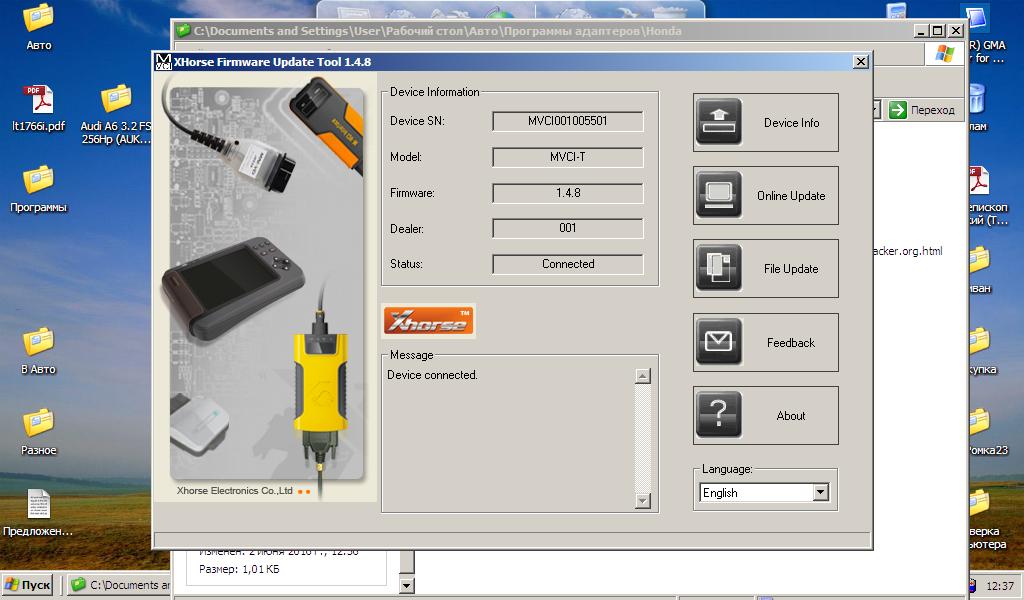The width and height of the screenshot is (1024, 600).
Task: Select the В Авто desktop folder
Action: [39, 351]
